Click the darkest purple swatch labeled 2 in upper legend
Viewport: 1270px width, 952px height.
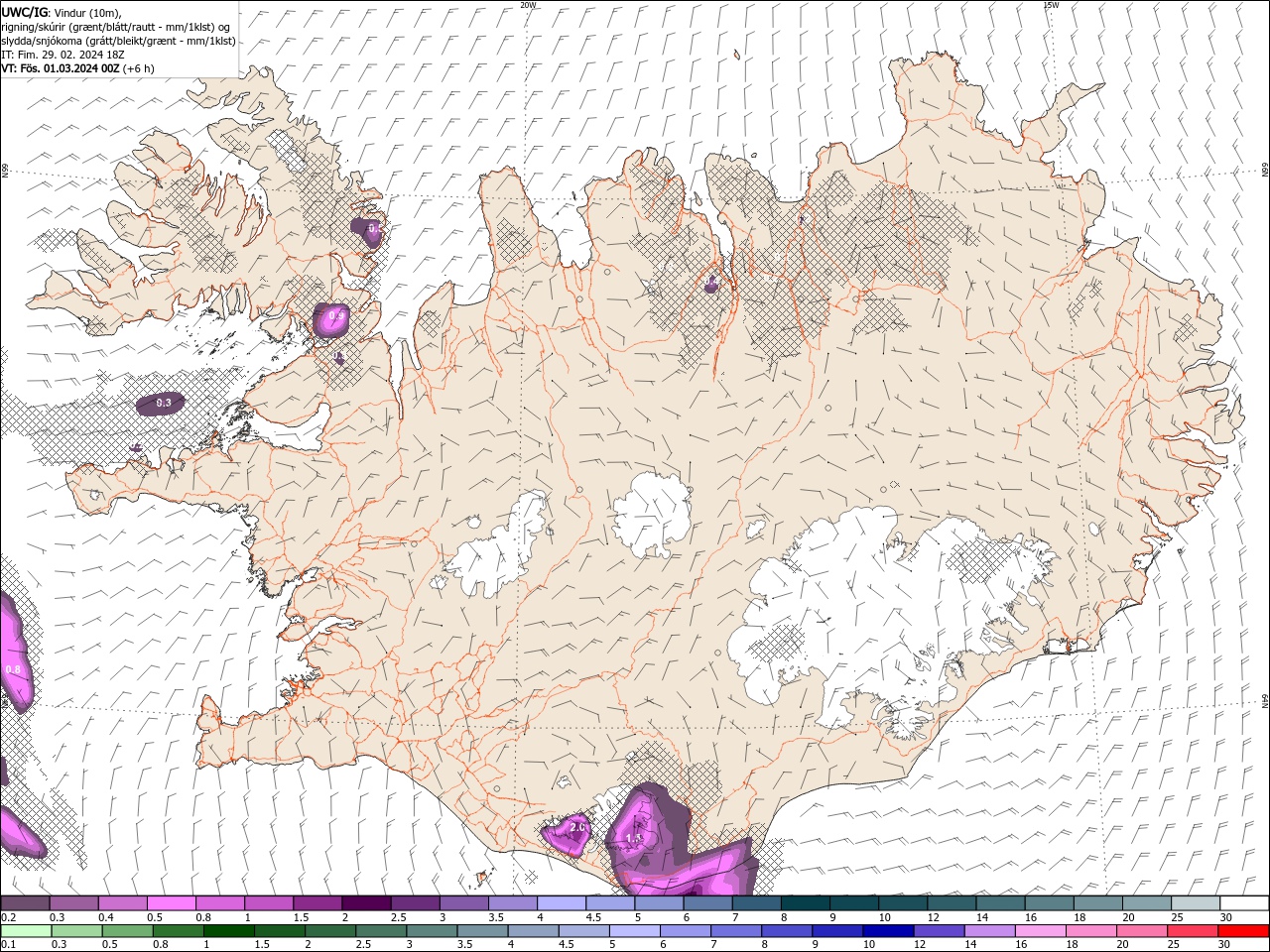tap(365, 903)
